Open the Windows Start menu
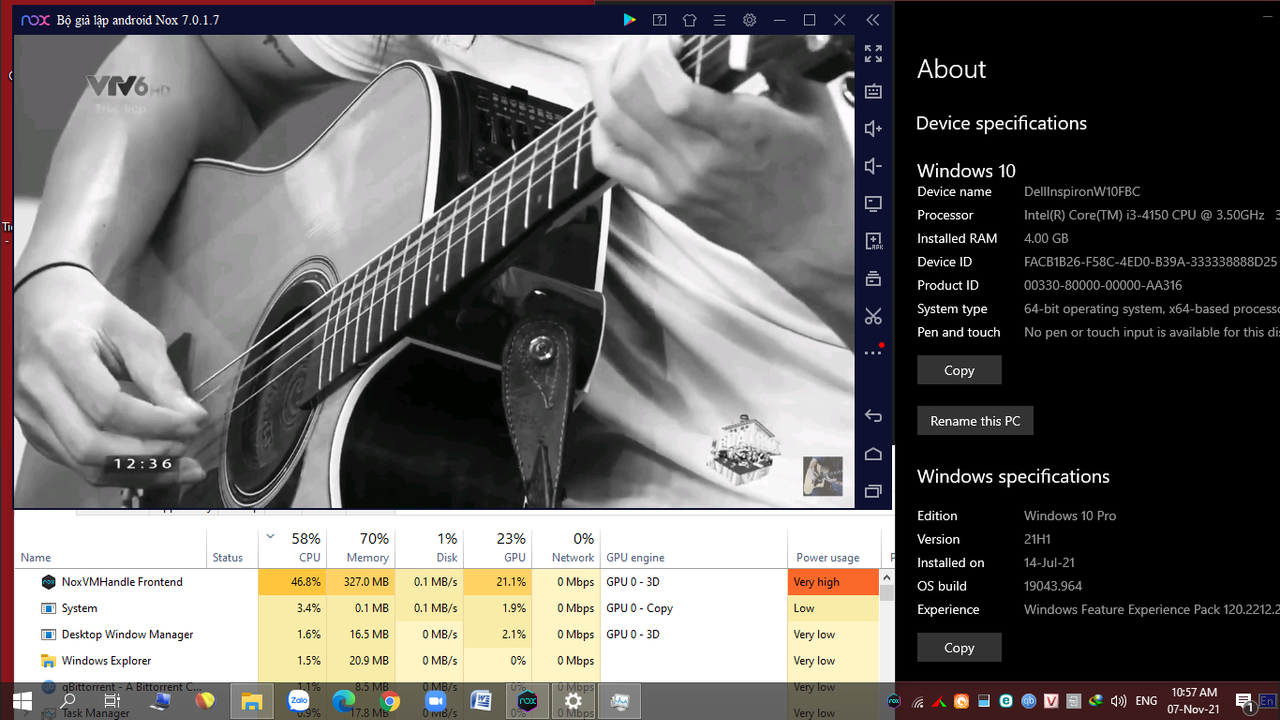1280x720 pixels. pyautogui.click(x=22, y=701)
